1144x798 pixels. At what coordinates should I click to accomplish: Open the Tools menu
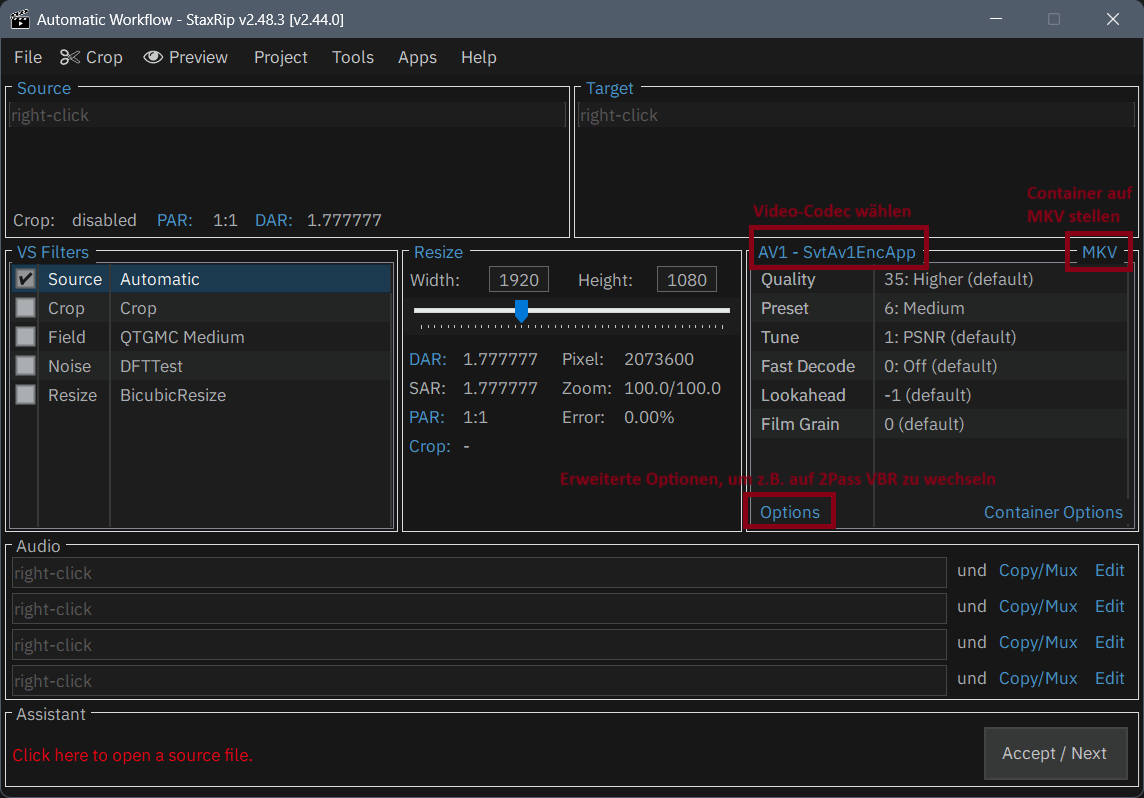352,57
